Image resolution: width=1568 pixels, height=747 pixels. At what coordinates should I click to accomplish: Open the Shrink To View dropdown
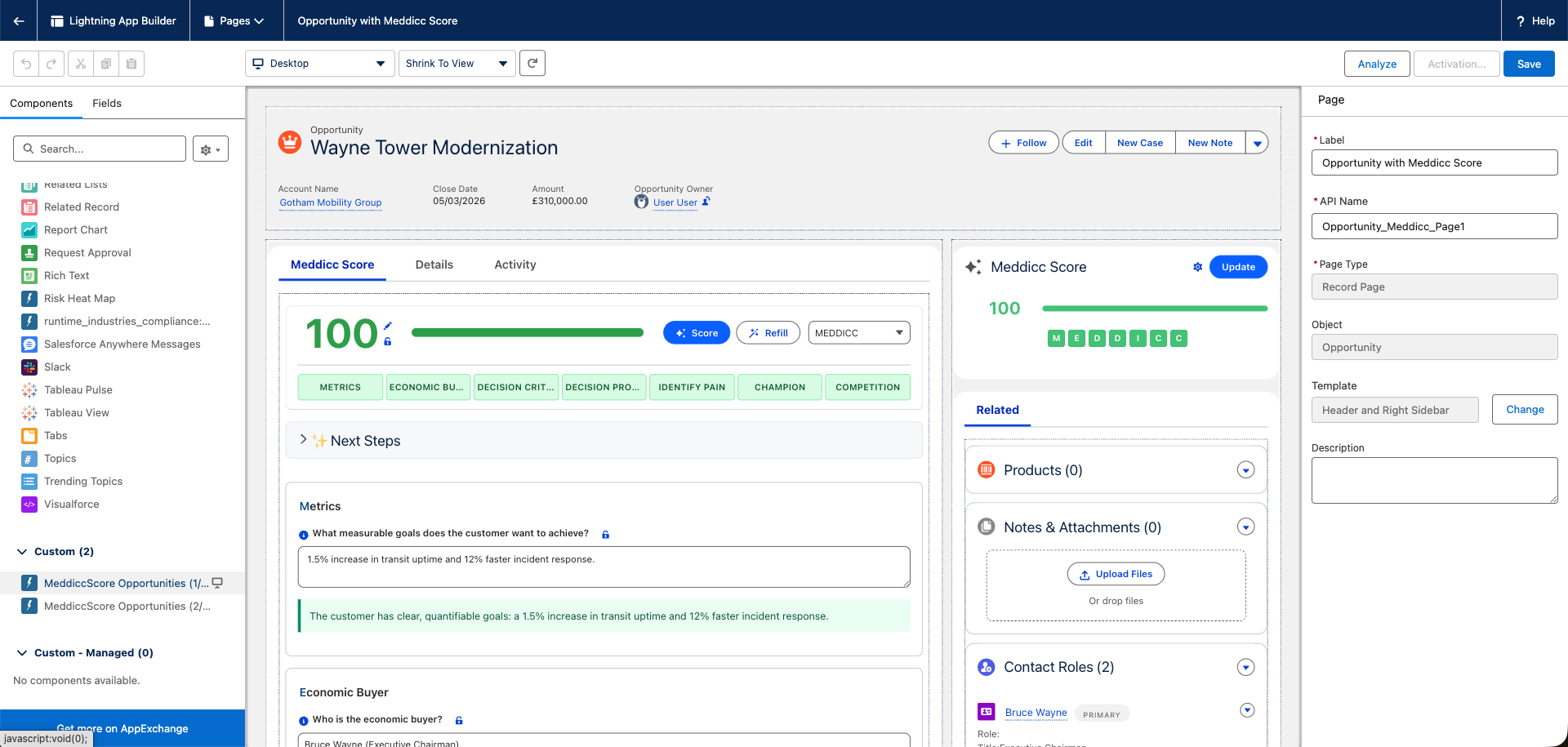457,64
